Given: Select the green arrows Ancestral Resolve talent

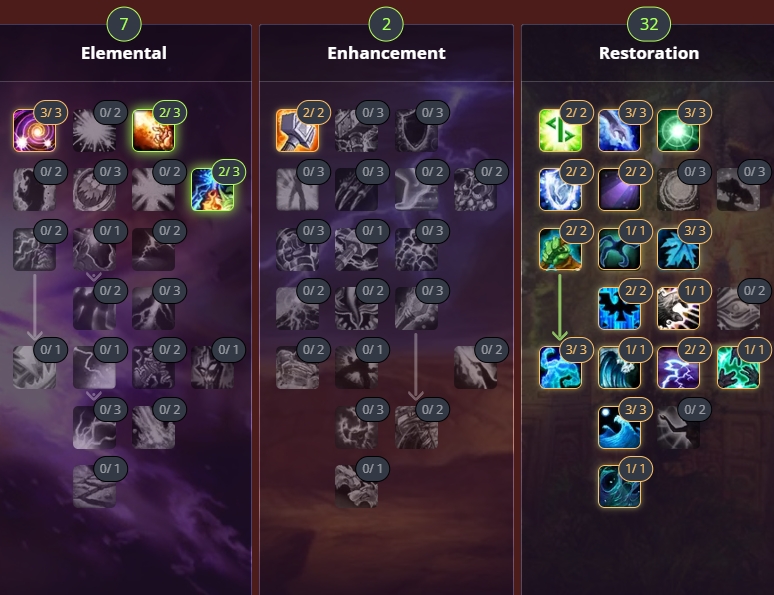Looking at the screenshot, I should click(x=560, y=130).
